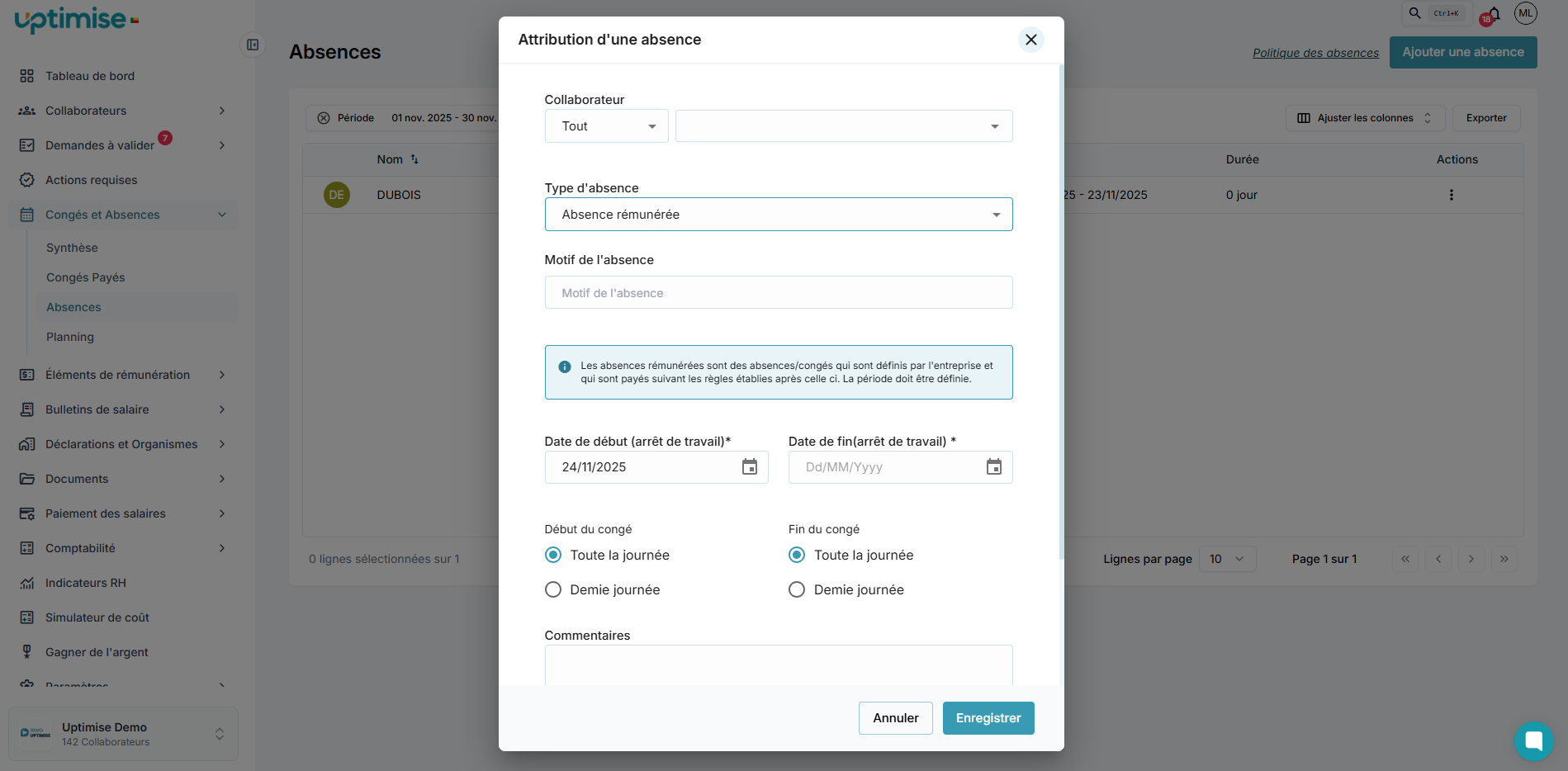
Task: Select Demie journée for Début du congé
Action: coord(553,589)
